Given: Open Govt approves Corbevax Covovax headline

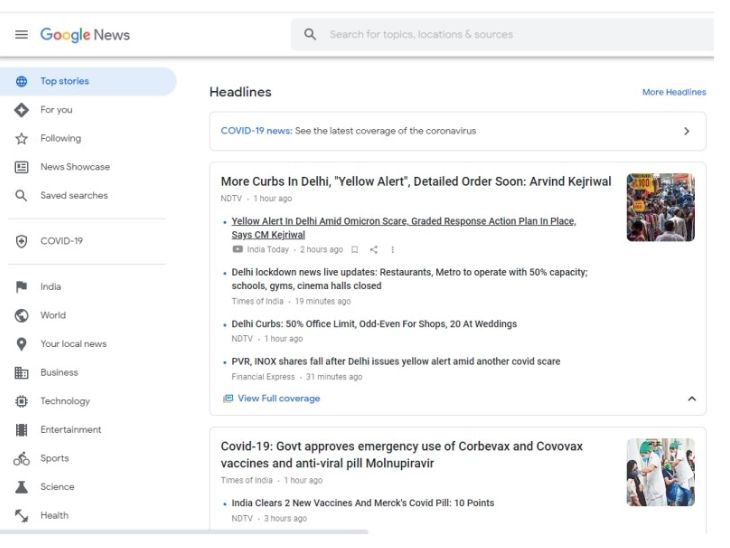Looking at the screenshot, I should [x=402, y=455].
